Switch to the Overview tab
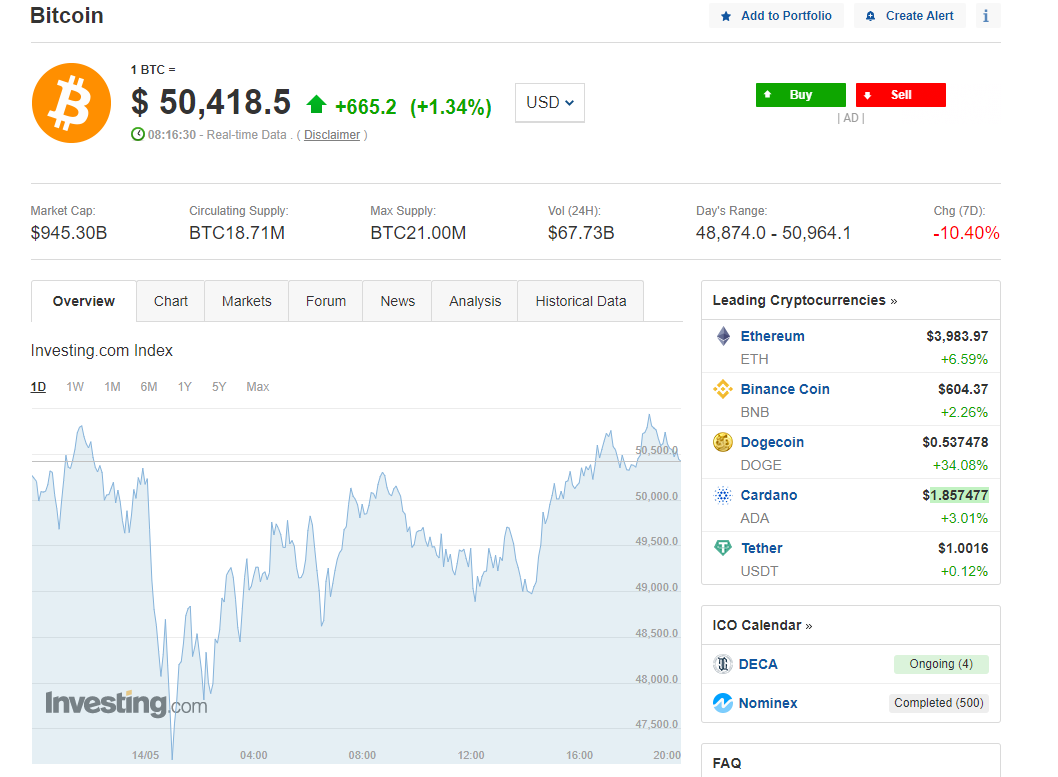1058x777 pixels. 84,301
